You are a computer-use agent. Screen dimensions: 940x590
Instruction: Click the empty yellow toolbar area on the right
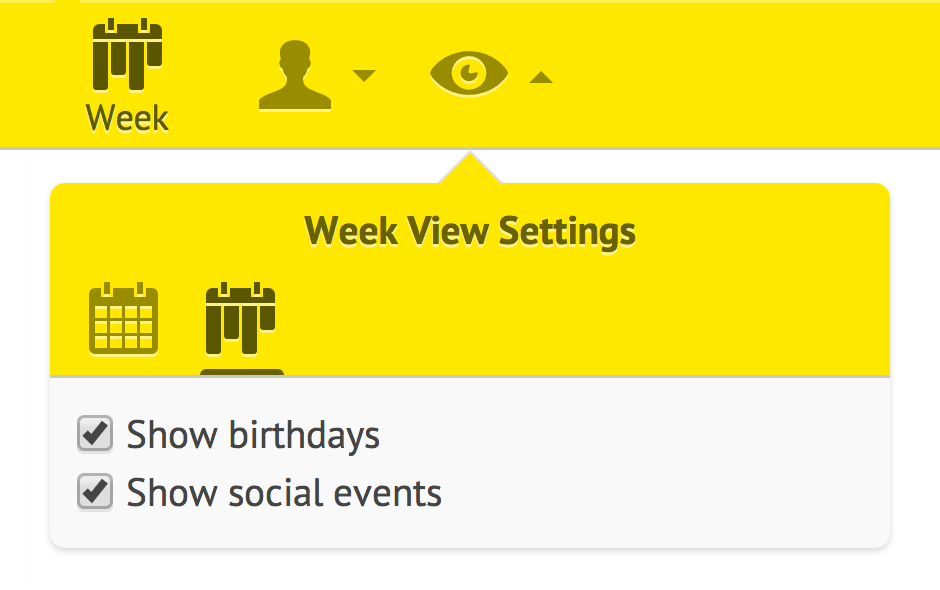(749, 75)
